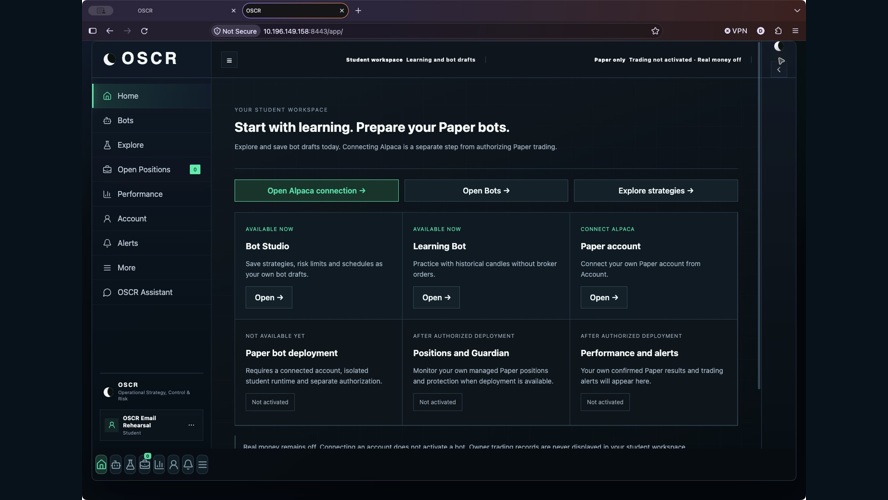Click Not activated under Paper bot deployment
888x500 pixels.
[270, 402]
